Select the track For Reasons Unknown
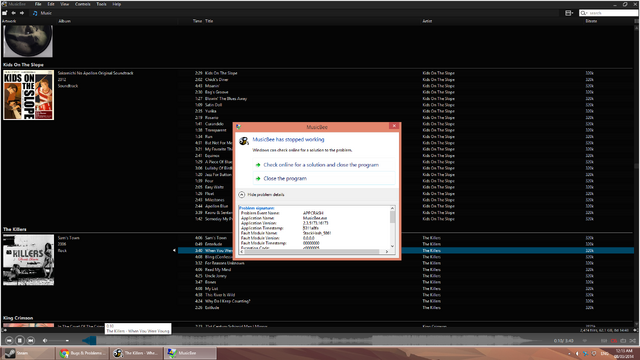The height and width of the screenshot is (360, 640). tap(224, 263)
